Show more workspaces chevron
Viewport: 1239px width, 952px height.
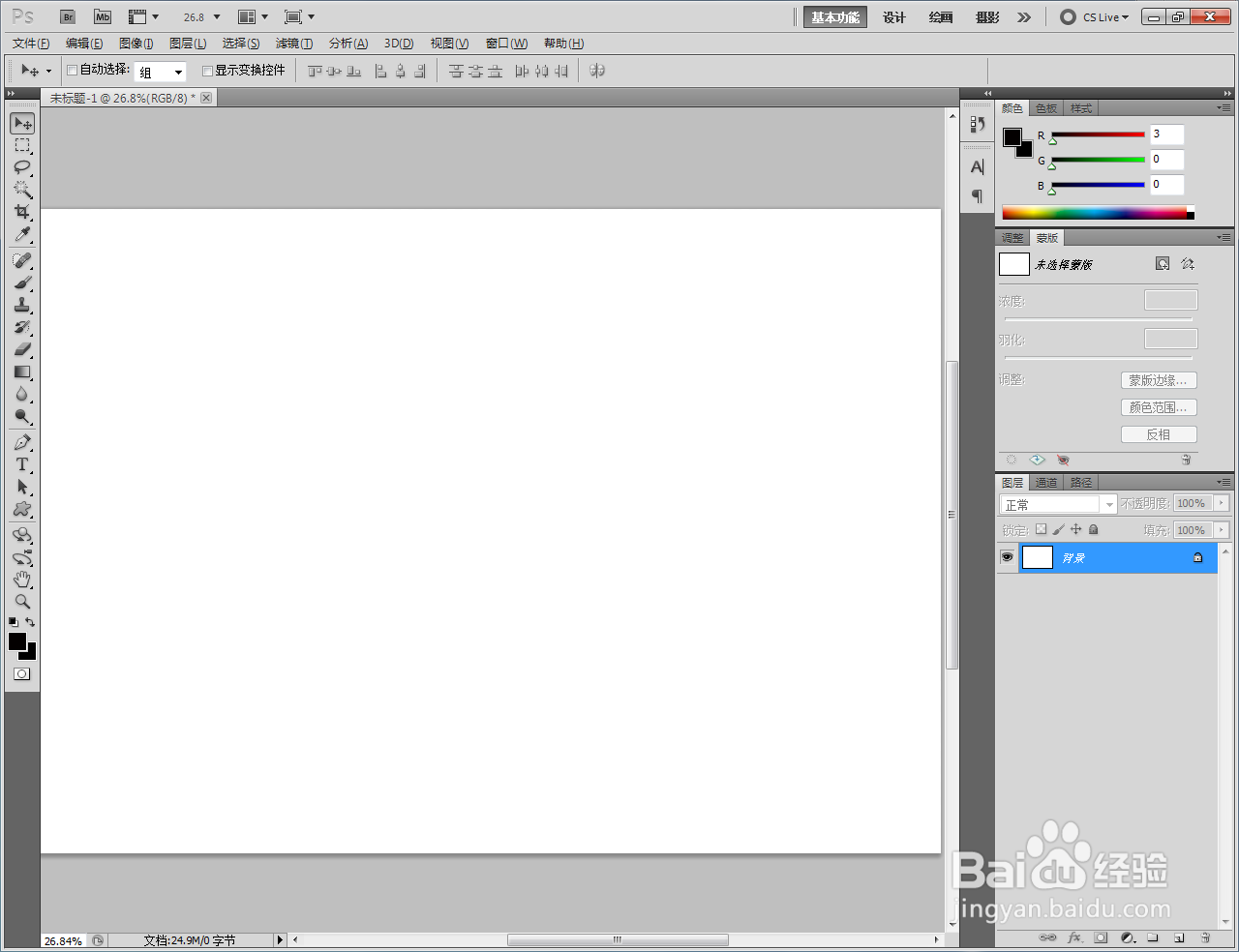point(1024,17)
